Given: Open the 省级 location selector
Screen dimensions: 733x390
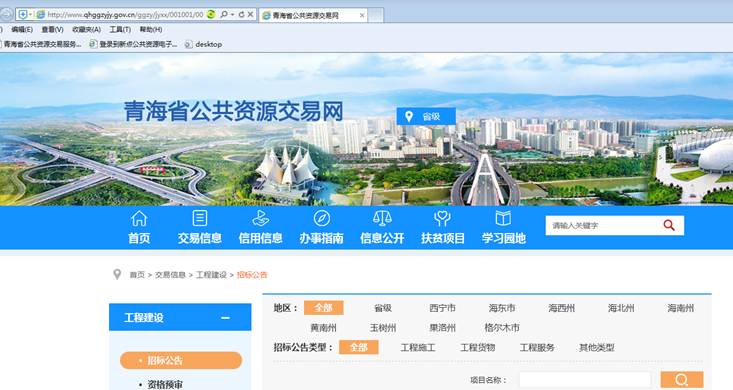Looking at the screenshot, I should 426,116.
